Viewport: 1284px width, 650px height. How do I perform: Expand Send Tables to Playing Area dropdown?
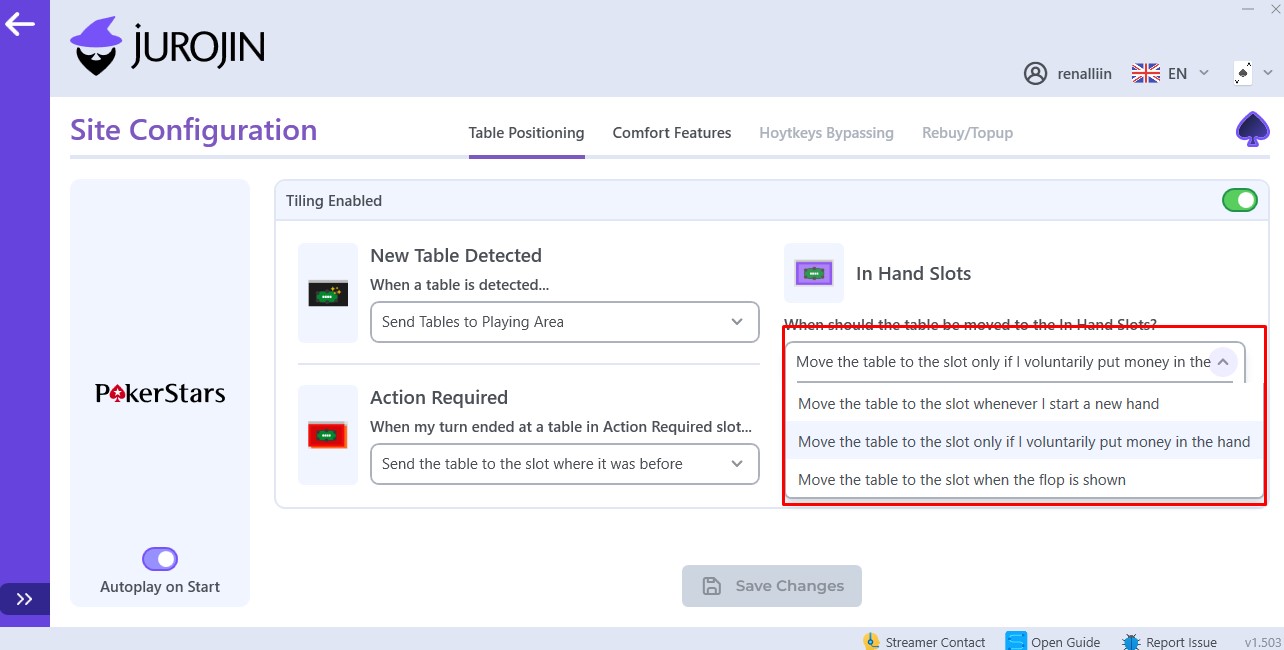(564, 322)
